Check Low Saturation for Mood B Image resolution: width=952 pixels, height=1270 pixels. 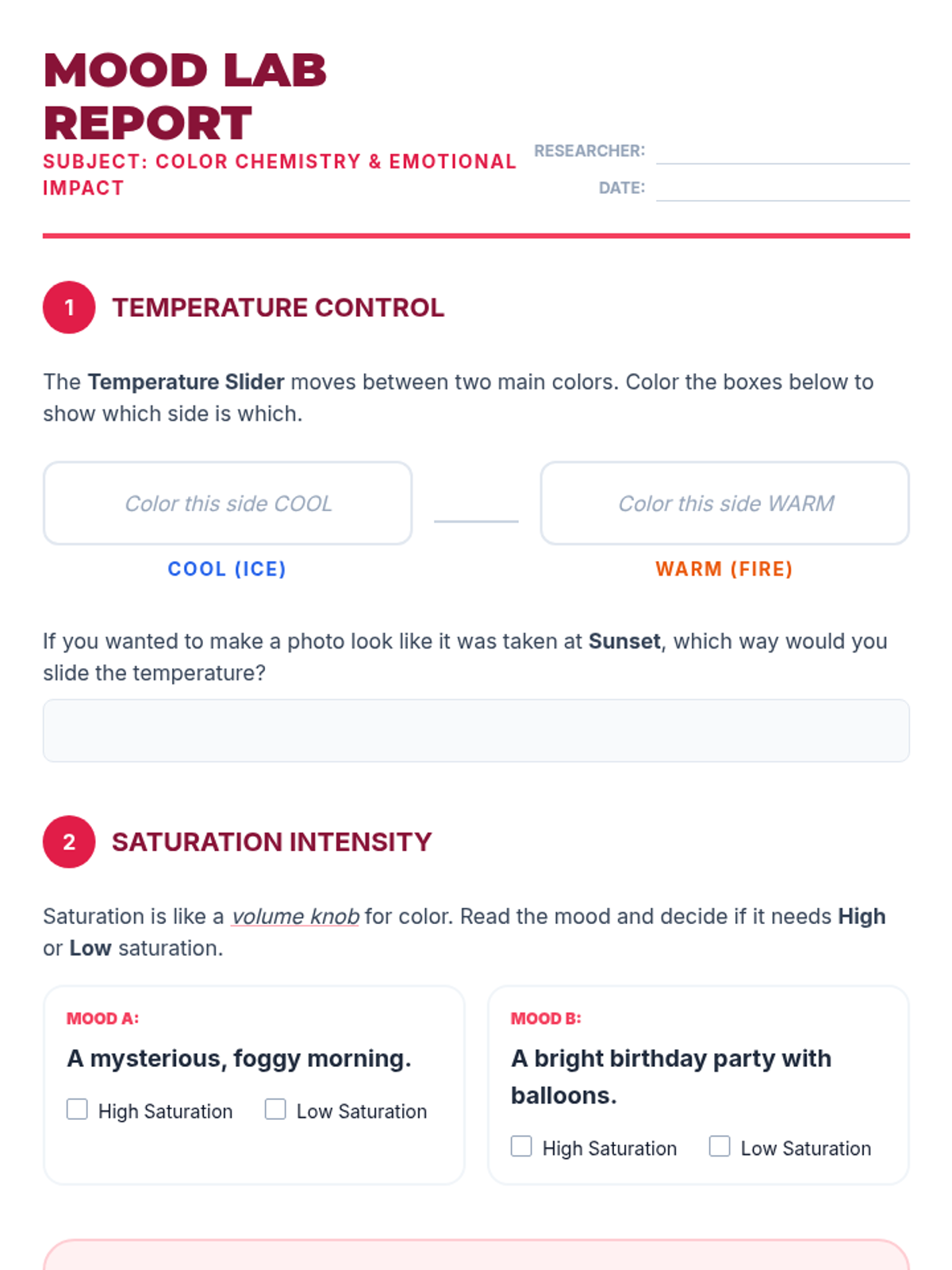tap(720, 1146)
